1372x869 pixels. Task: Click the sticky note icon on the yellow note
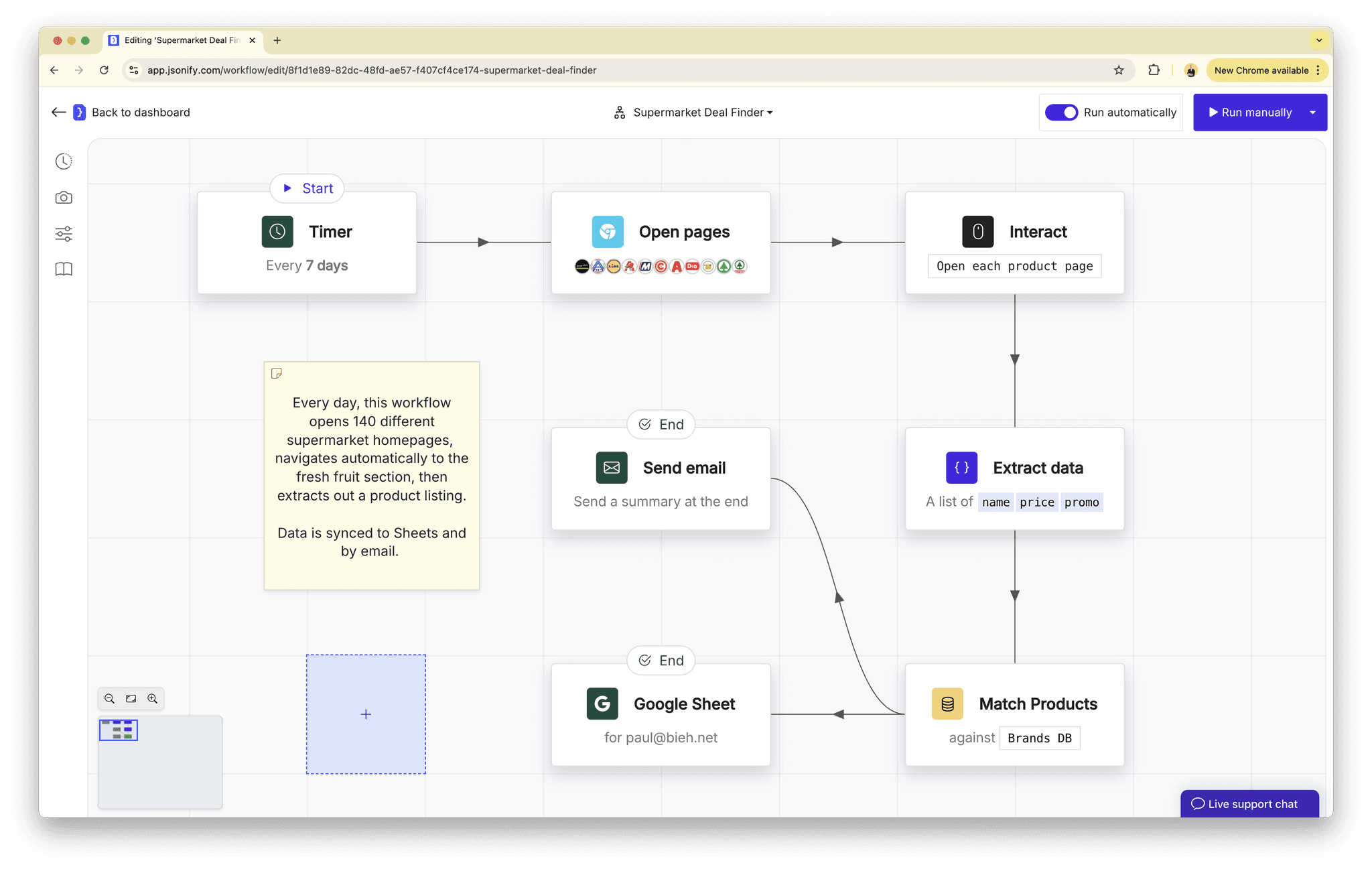[x=276, y=373]
